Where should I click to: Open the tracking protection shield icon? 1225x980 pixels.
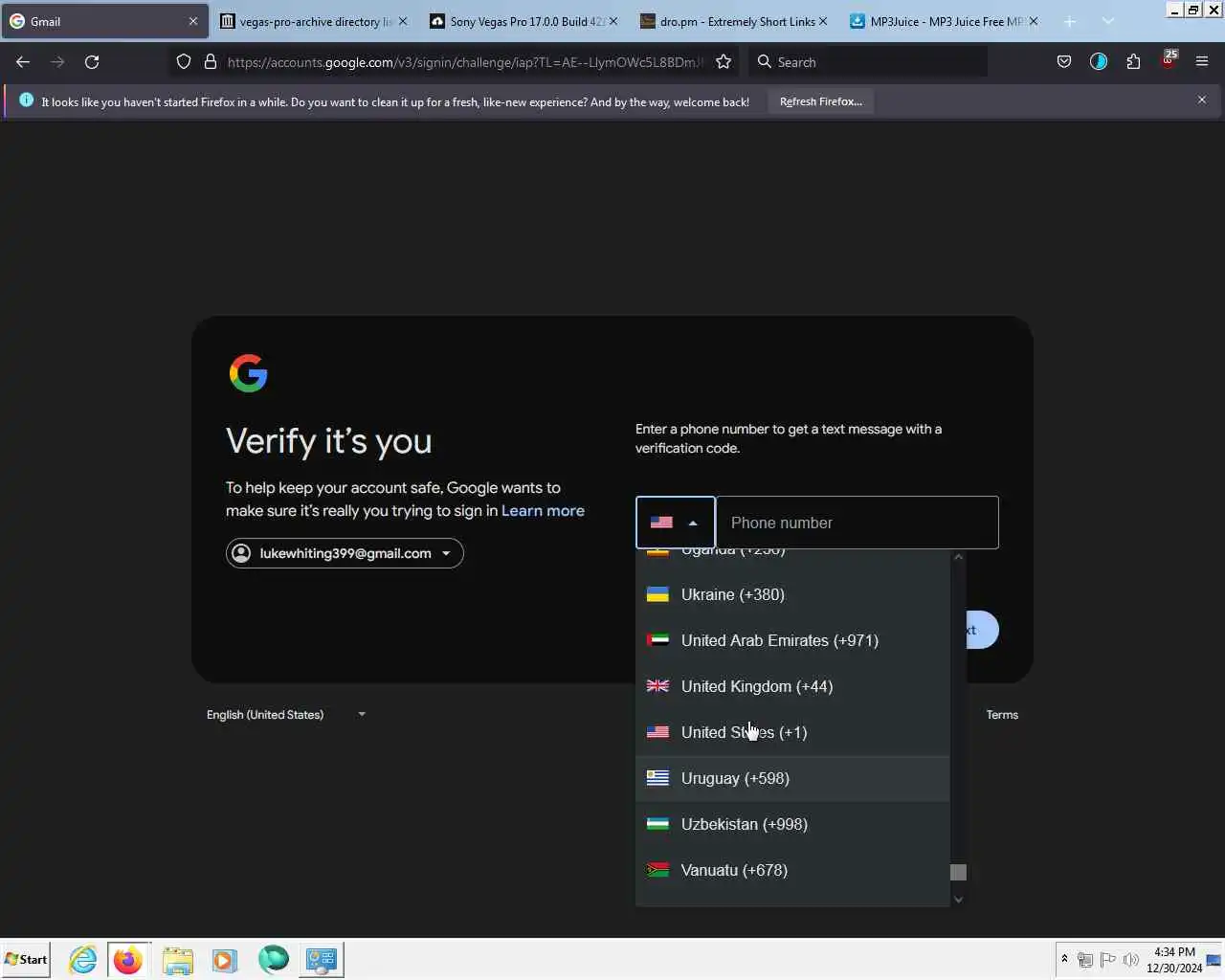tap(184, 62)
